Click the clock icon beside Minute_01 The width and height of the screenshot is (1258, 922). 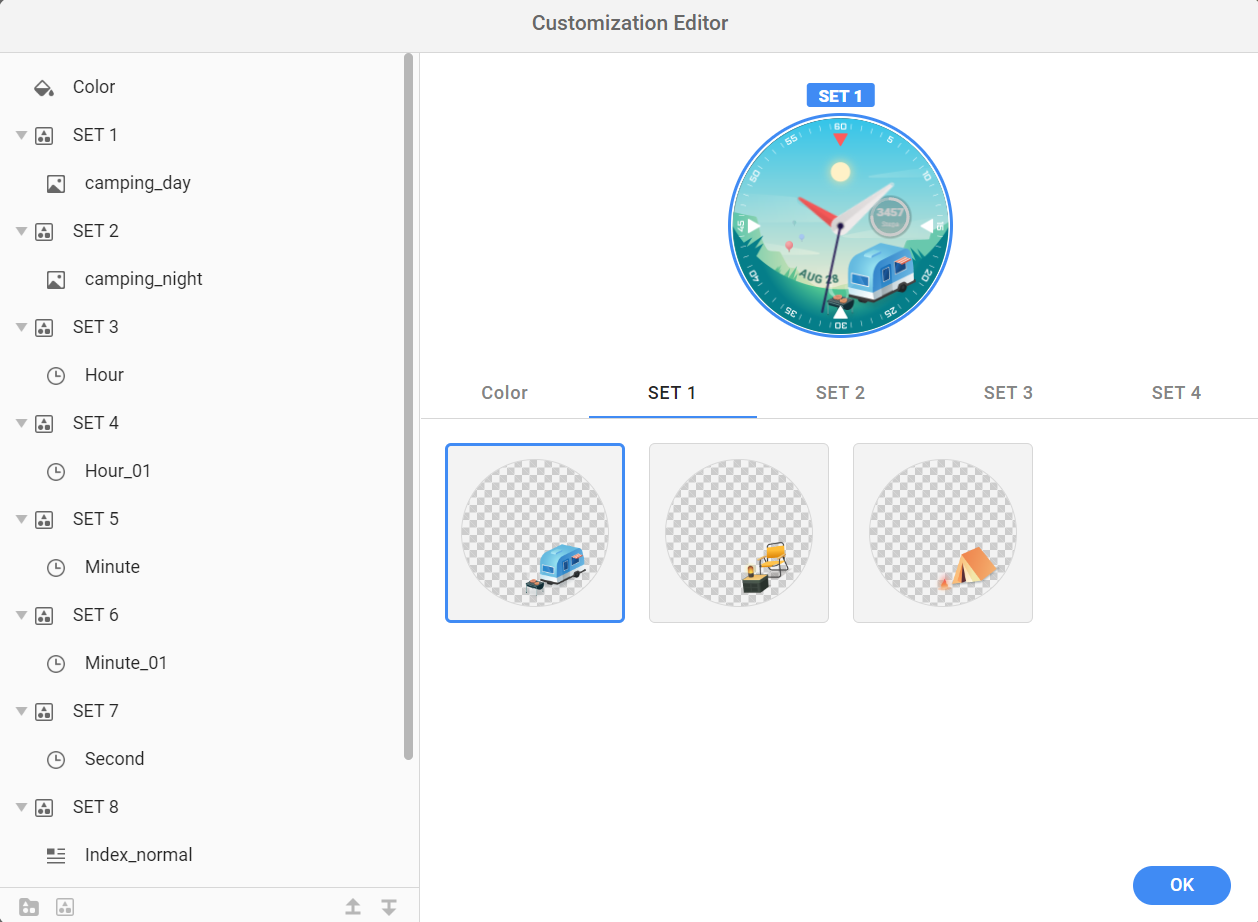56,663
